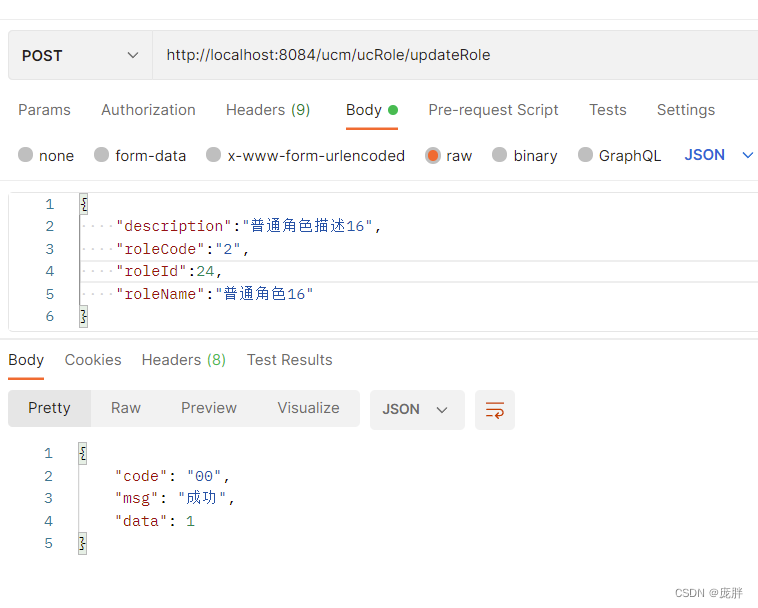Select x-www-form-urlencoded radio option
This screenshot has height=608, width=758.
click(213, 155)
